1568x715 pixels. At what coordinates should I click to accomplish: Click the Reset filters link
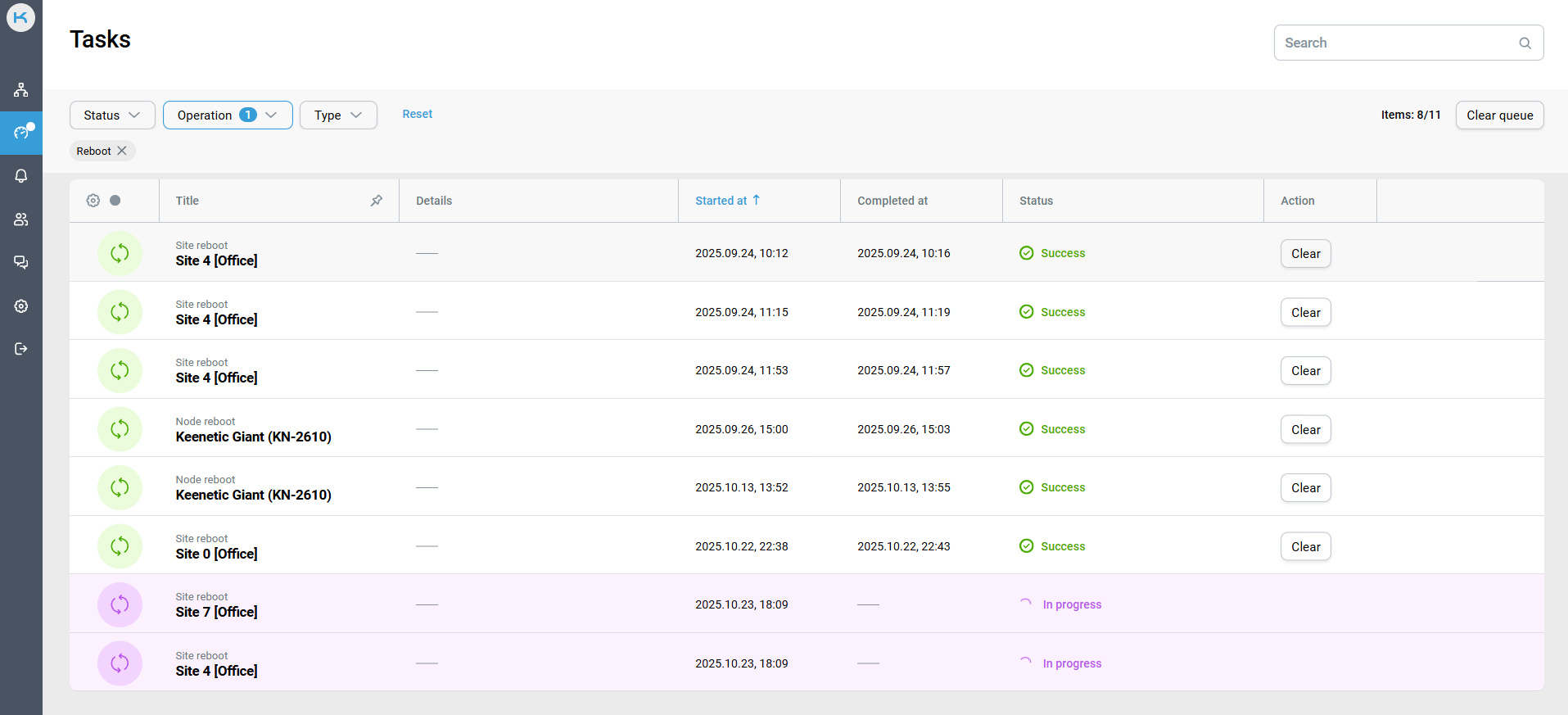pyautogui.click(x=417, y=115)
